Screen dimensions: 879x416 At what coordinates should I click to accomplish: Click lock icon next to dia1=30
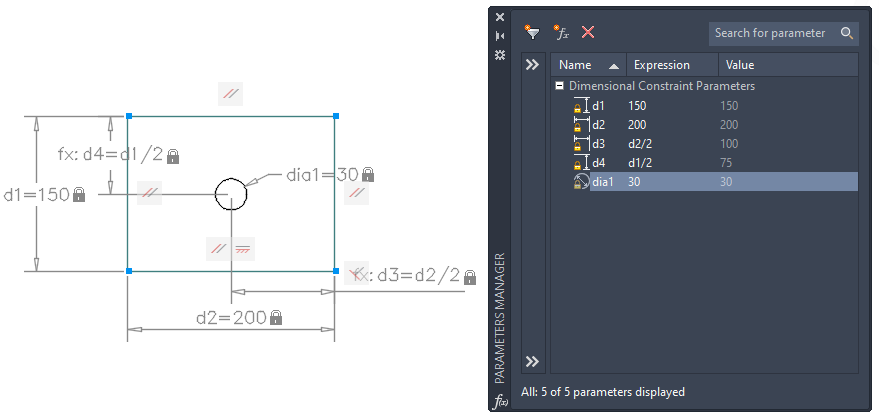tap(368, 174)
